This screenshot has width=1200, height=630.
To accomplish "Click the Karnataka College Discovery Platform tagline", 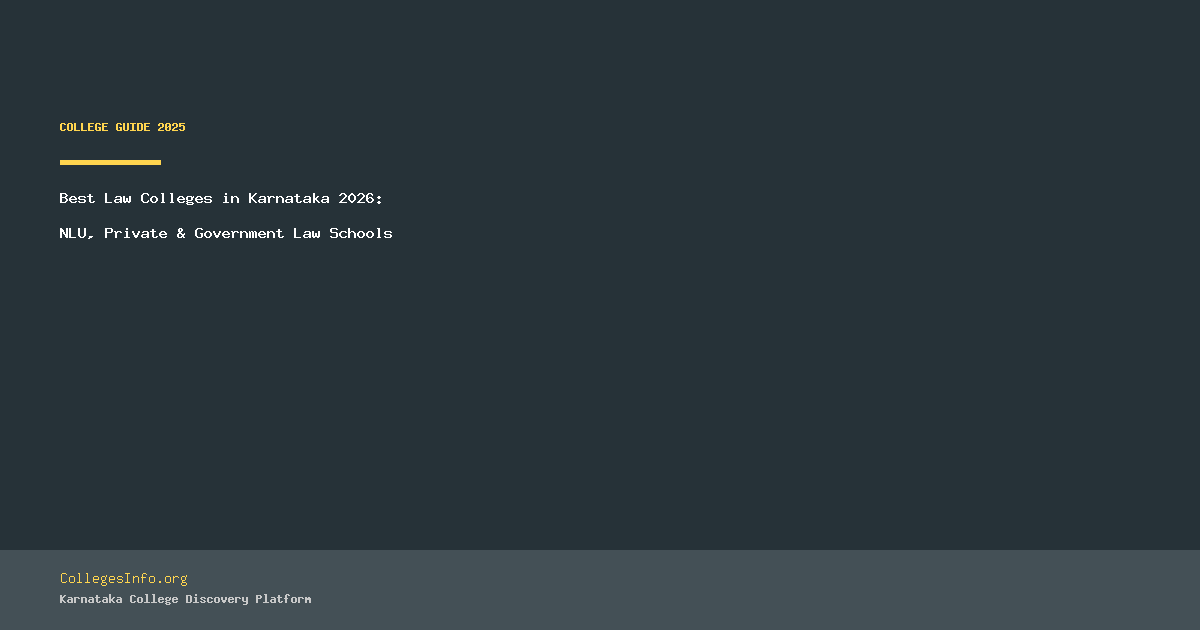I will (x=185, y=599).
